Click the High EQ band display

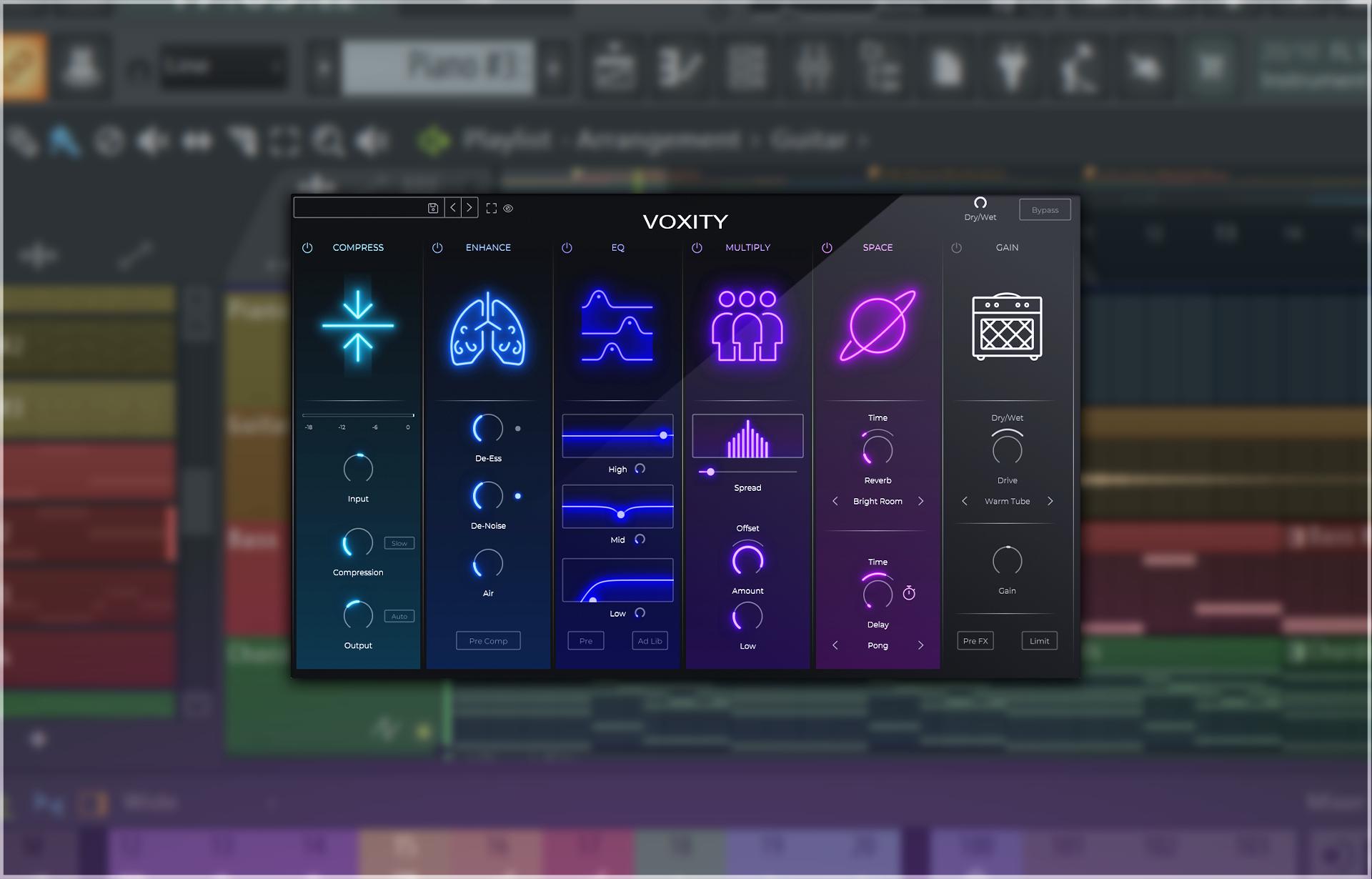coord(617,436)
